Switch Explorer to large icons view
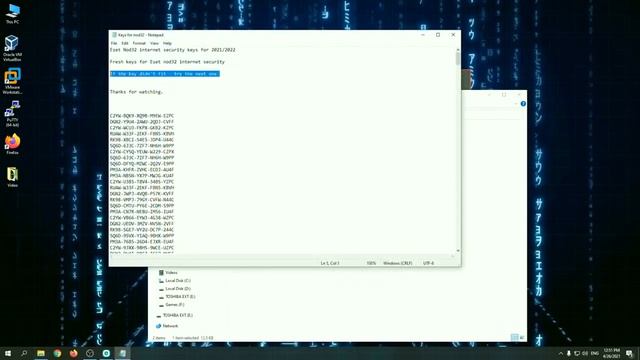Image resolution: width=640 pixels, height=360 pixels. pos(522,337)
